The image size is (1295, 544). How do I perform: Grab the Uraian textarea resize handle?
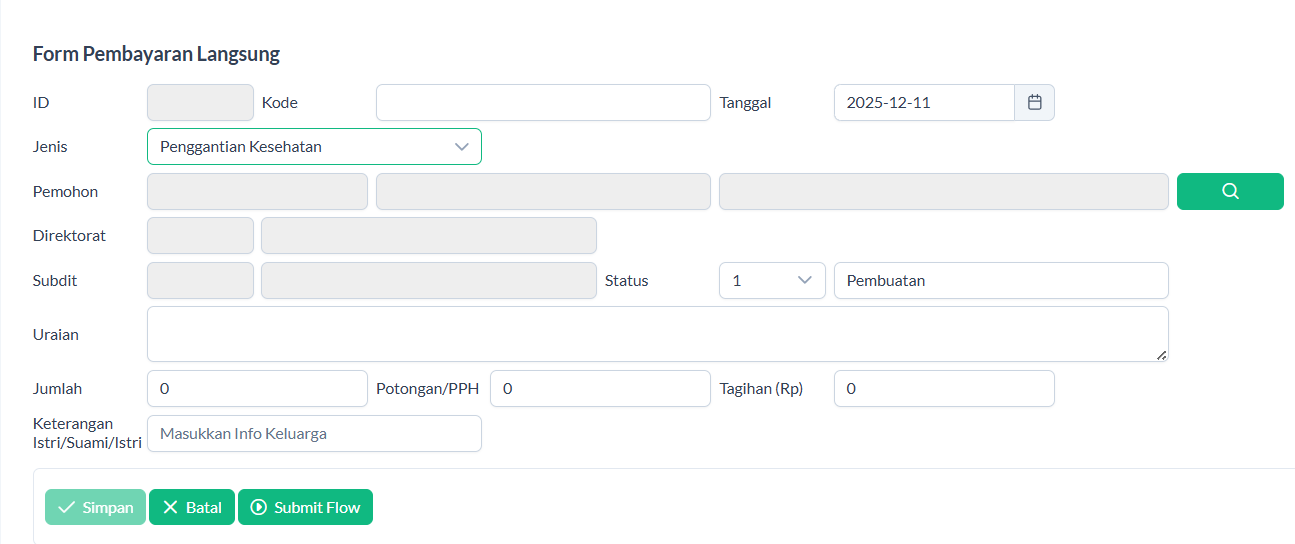pyautogui.click(x=1161, y=354)
